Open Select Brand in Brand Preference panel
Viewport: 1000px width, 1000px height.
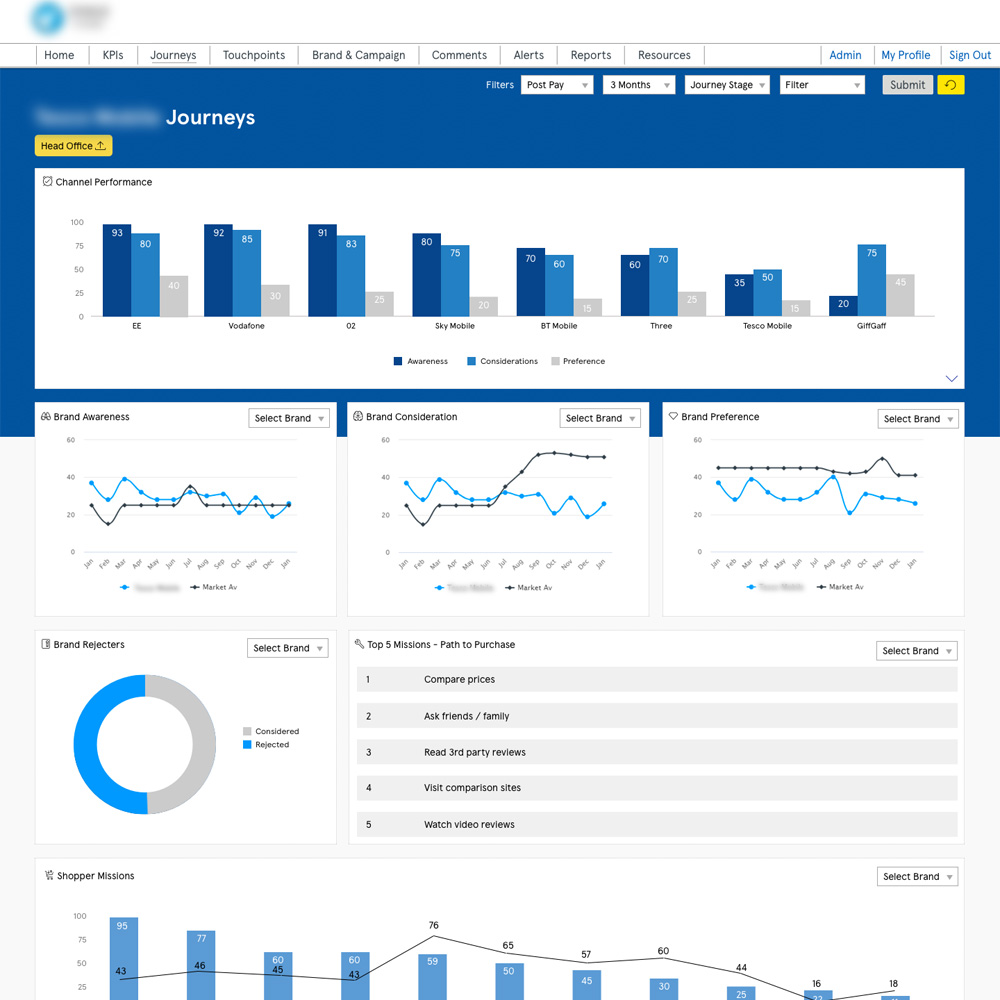tap(918, 419)
